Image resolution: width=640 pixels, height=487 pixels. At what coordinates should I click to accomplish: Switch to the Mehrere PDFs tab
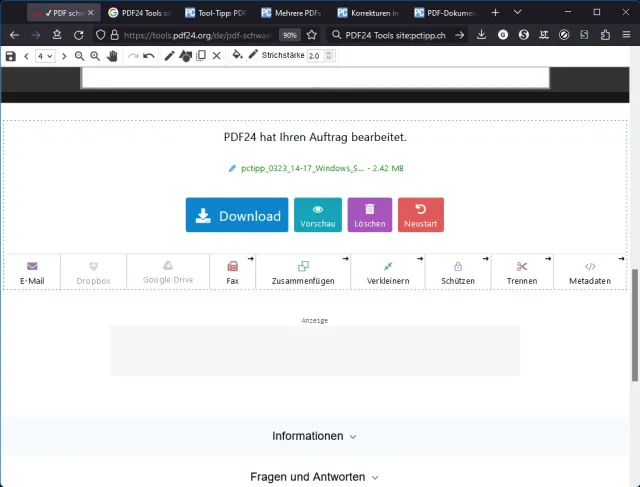tap(292, 13)
